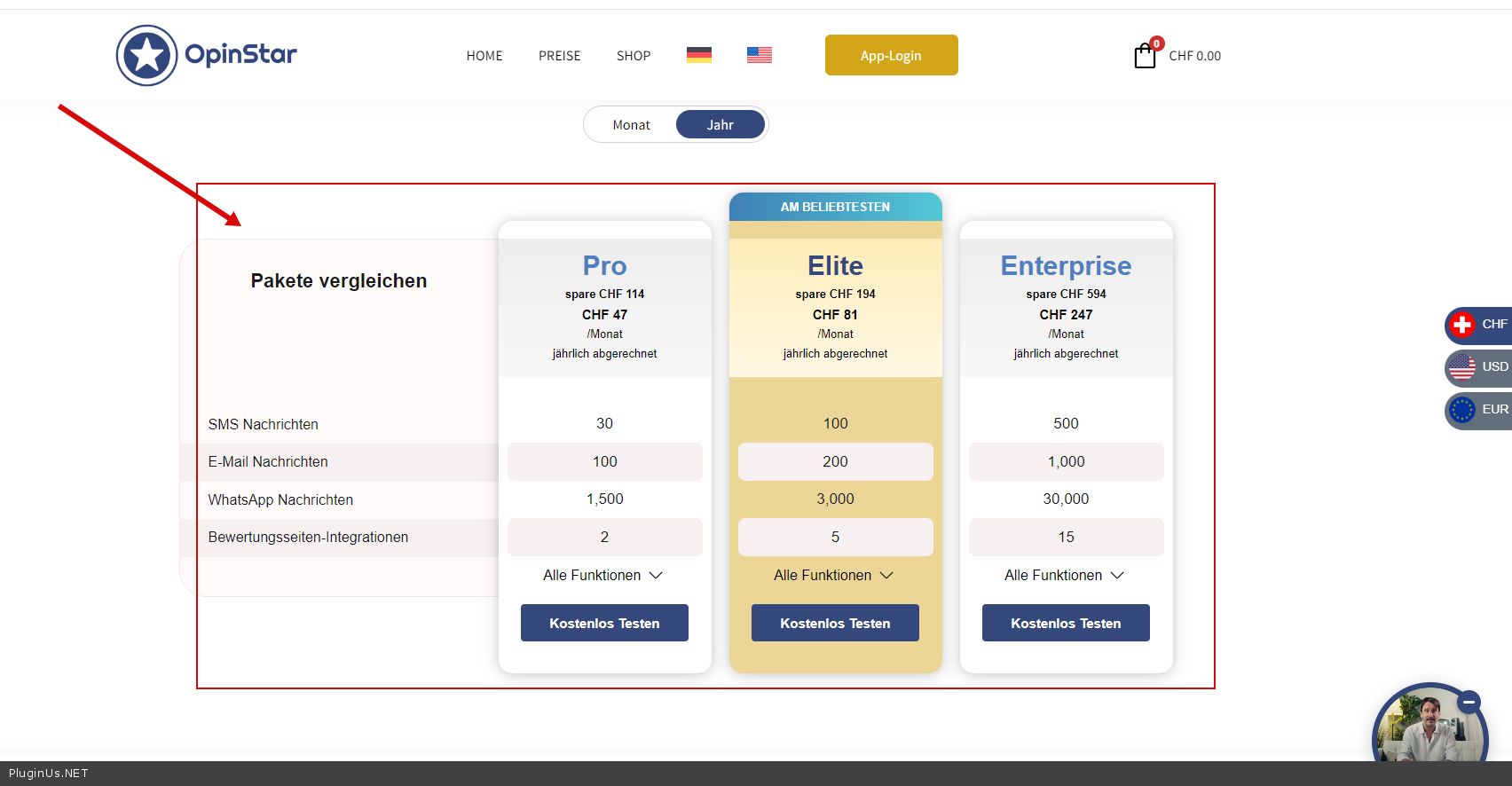Minimize the video chat widget

(x=1469, y=702)
